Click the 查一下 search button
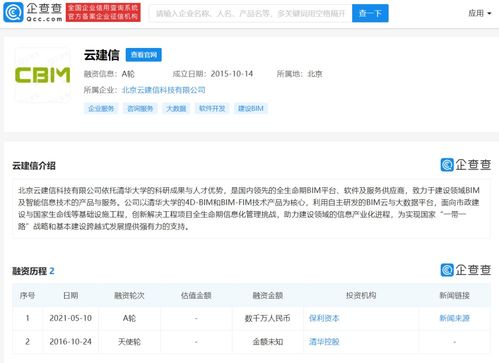Screen dimensions: 499x363 coord(370,13)
